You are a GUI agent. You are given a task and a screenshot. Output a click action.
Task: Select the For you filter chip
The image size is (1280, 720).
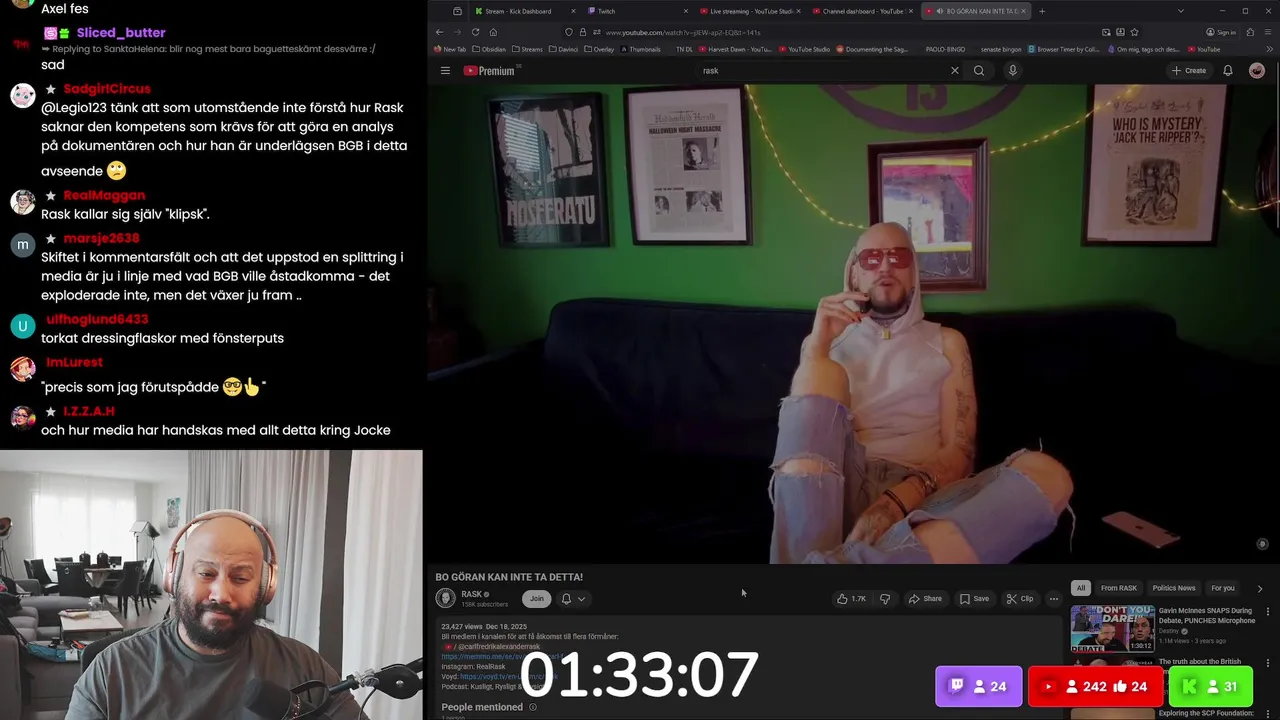pos(1223,588)
